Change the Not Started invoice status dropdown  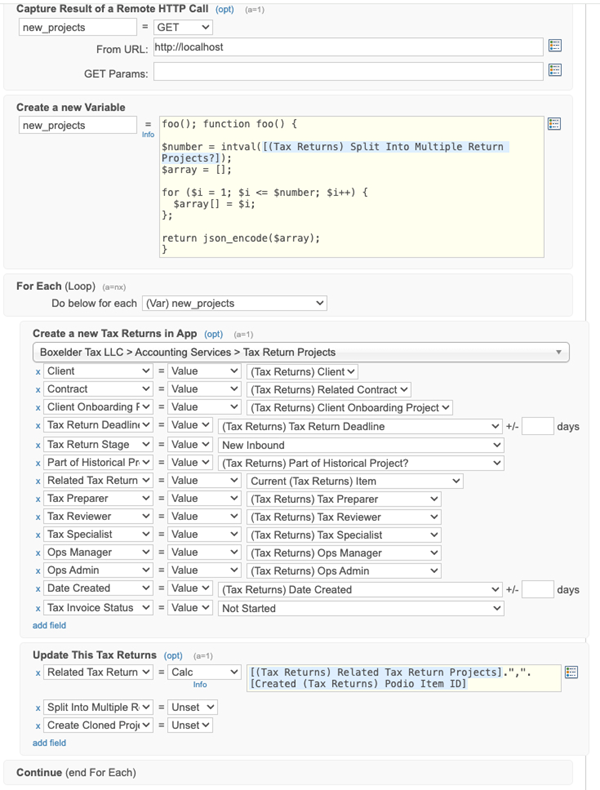(x=360, y=607)
